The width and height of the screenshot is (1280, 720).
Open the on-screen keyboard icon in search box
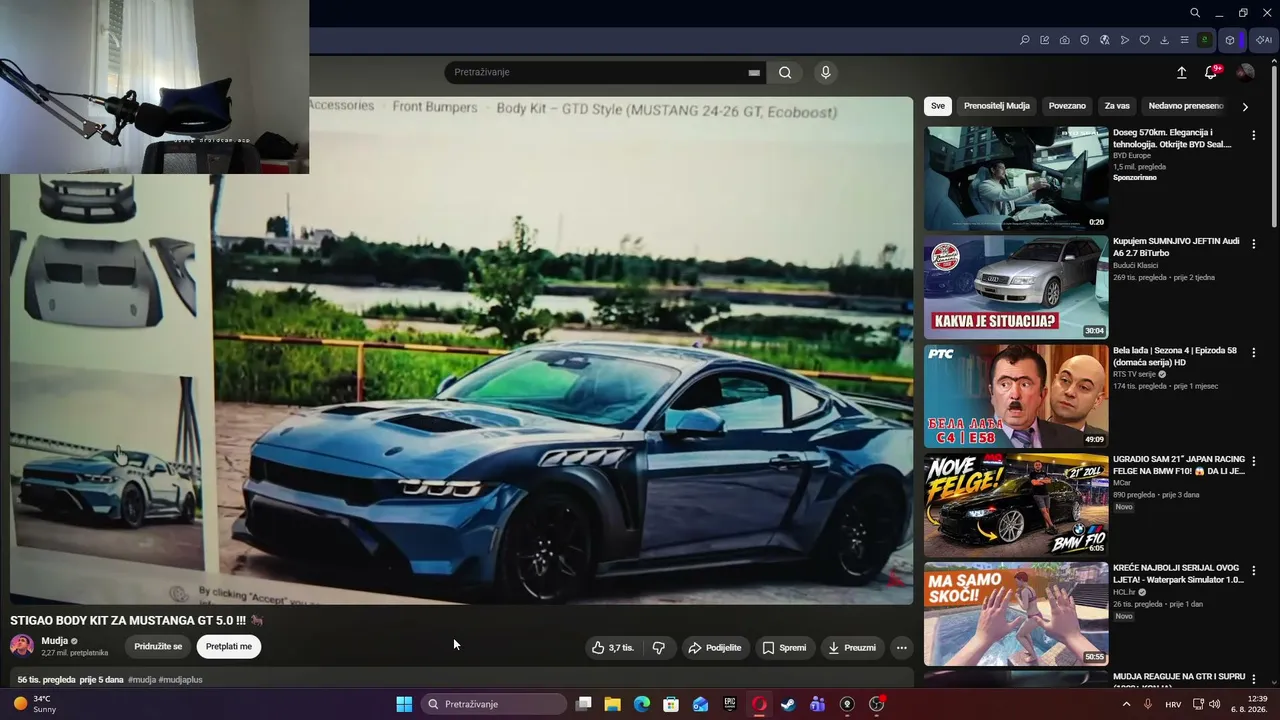(754, 73)
